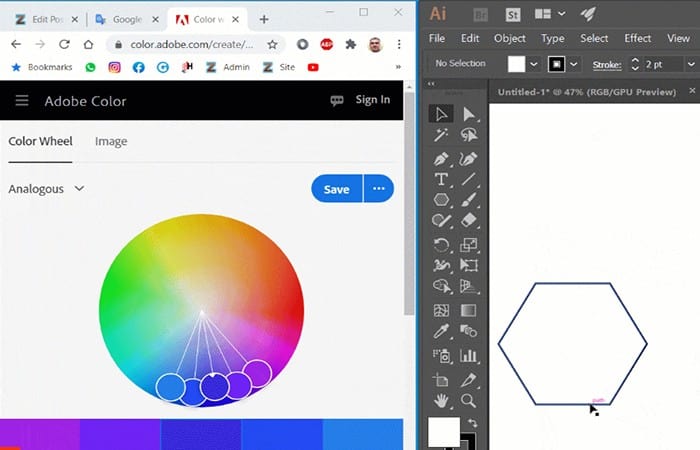
Task: Open the Edit menu in Illustrator
Action: click(x=470, y=38)
